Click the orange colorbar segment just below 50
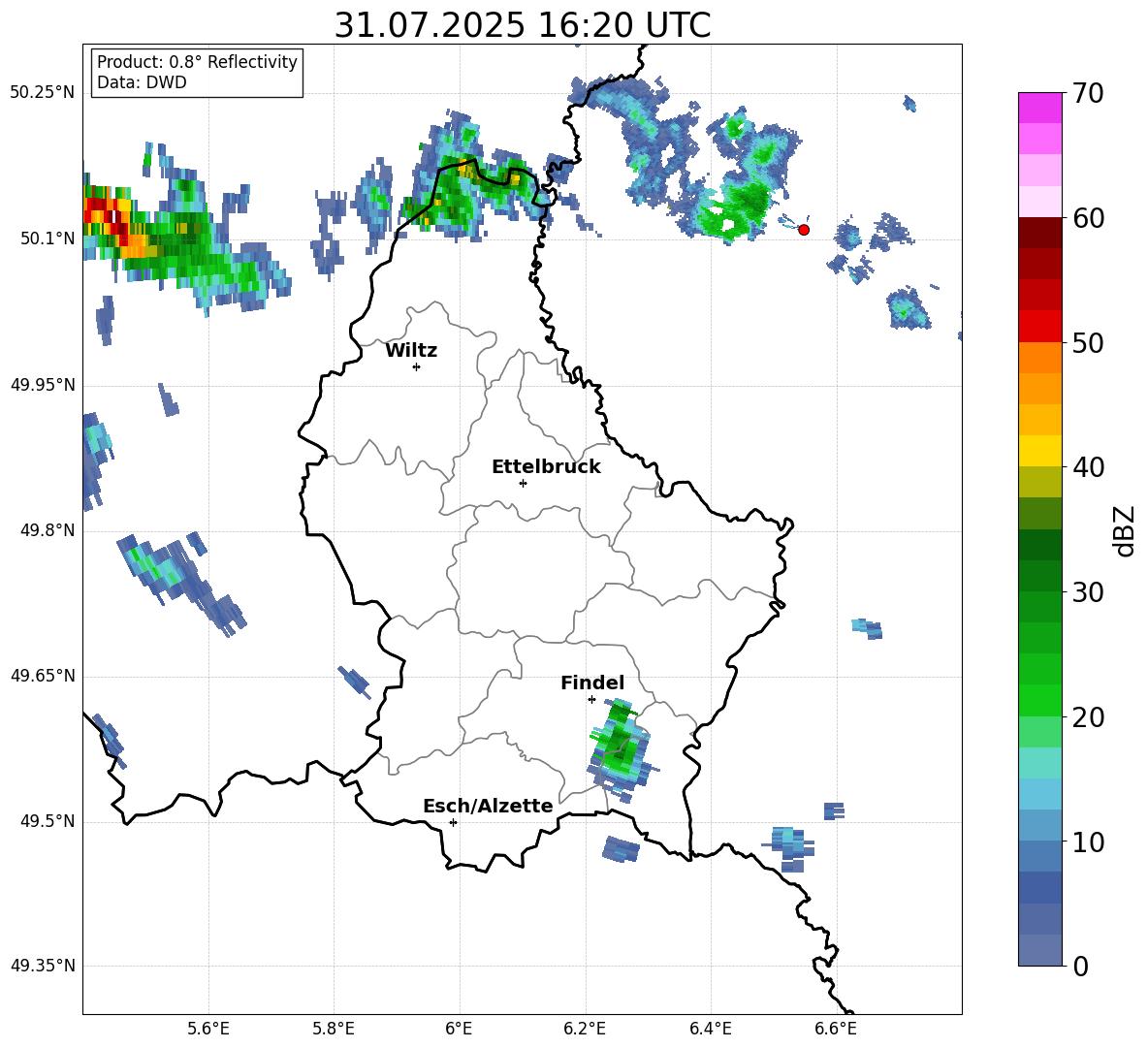This screenshot has height=1048, width=1148. pyautogui.click(x=1039, y=358)
